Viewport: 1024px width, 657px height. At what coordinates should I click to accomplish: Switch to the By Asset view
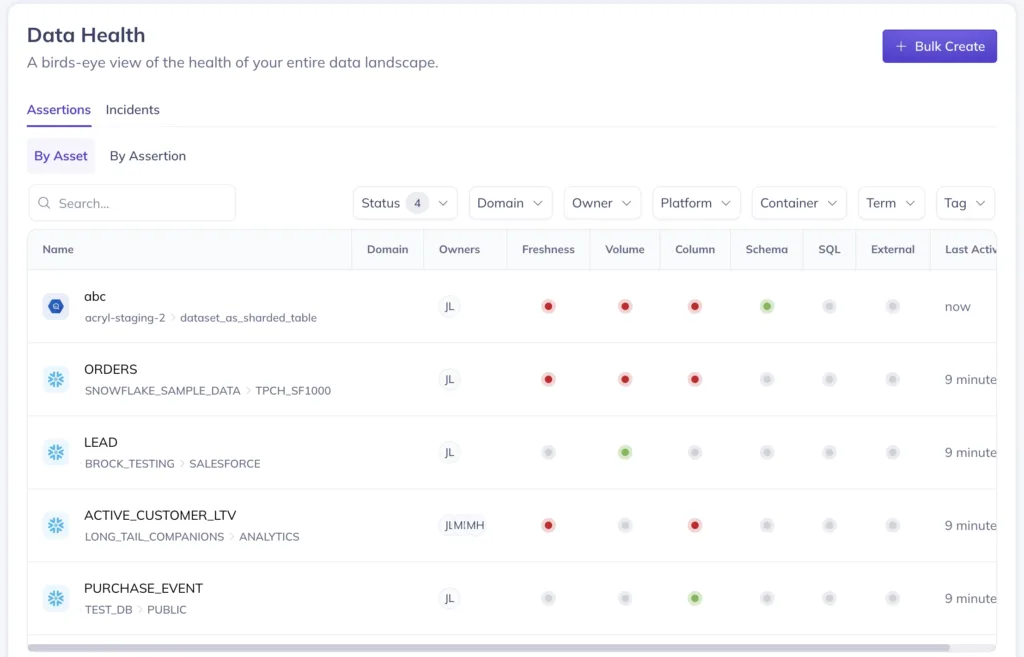coord(60,156)
